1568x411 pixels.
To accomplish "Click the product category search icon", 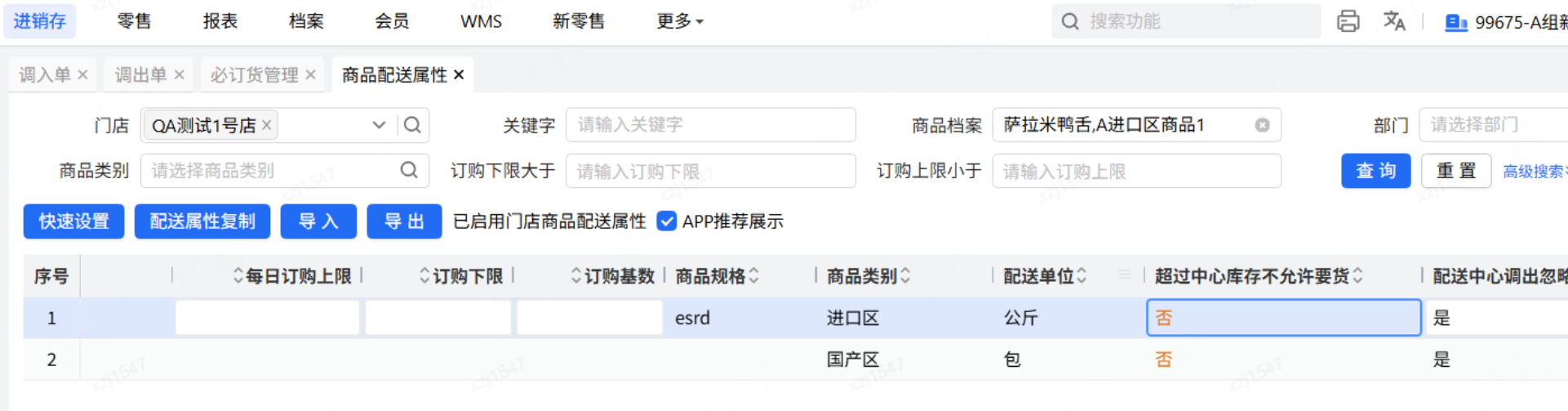I will click(409, 170).
